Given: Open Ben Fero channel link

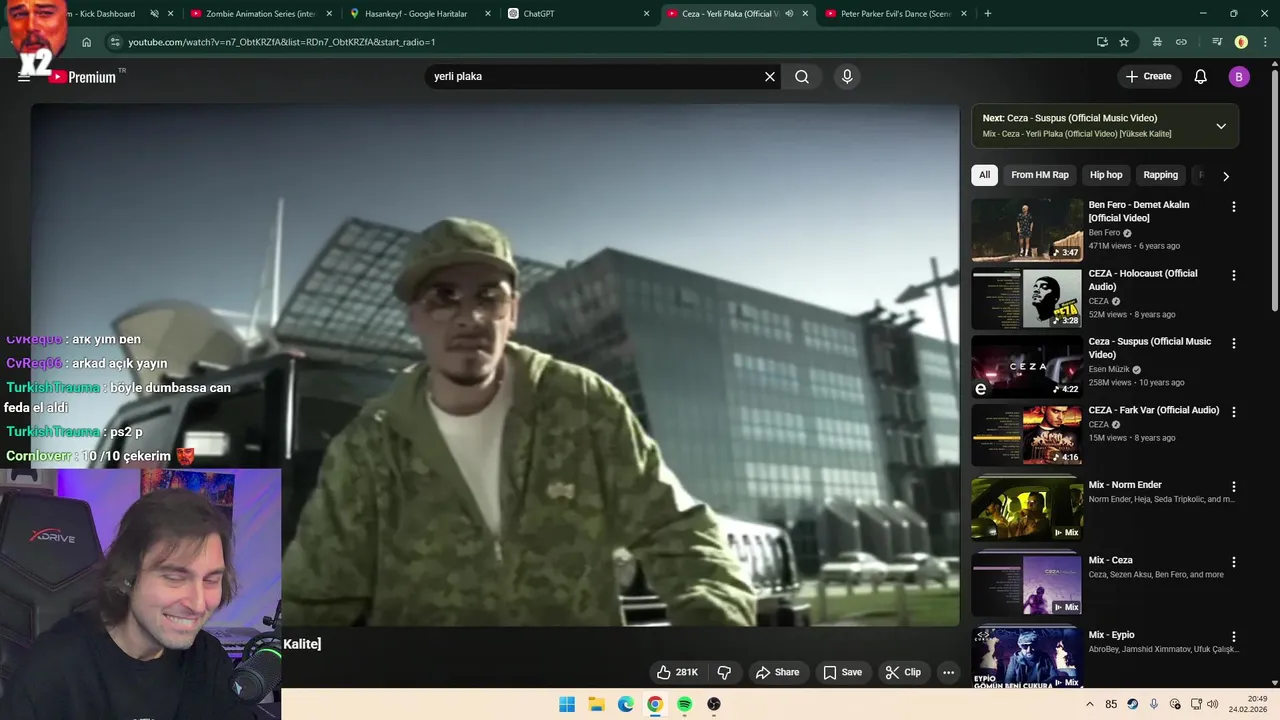Looking at the screenshot, I should (x=1104, y=233).
